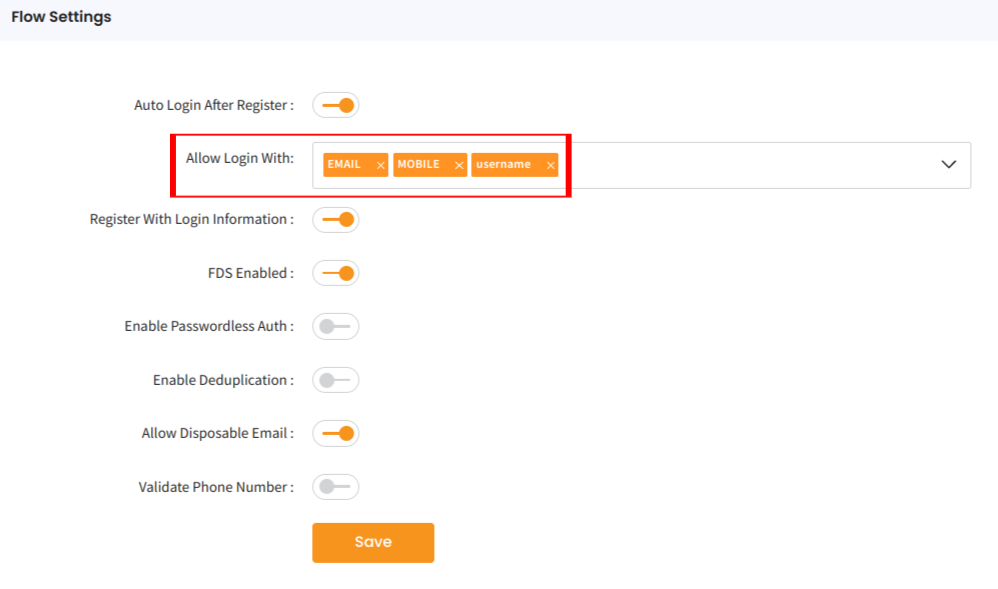Enable Passwordless Auth
Image resolution: width=998 pixels, height=589 pixels.
(335, 326)
